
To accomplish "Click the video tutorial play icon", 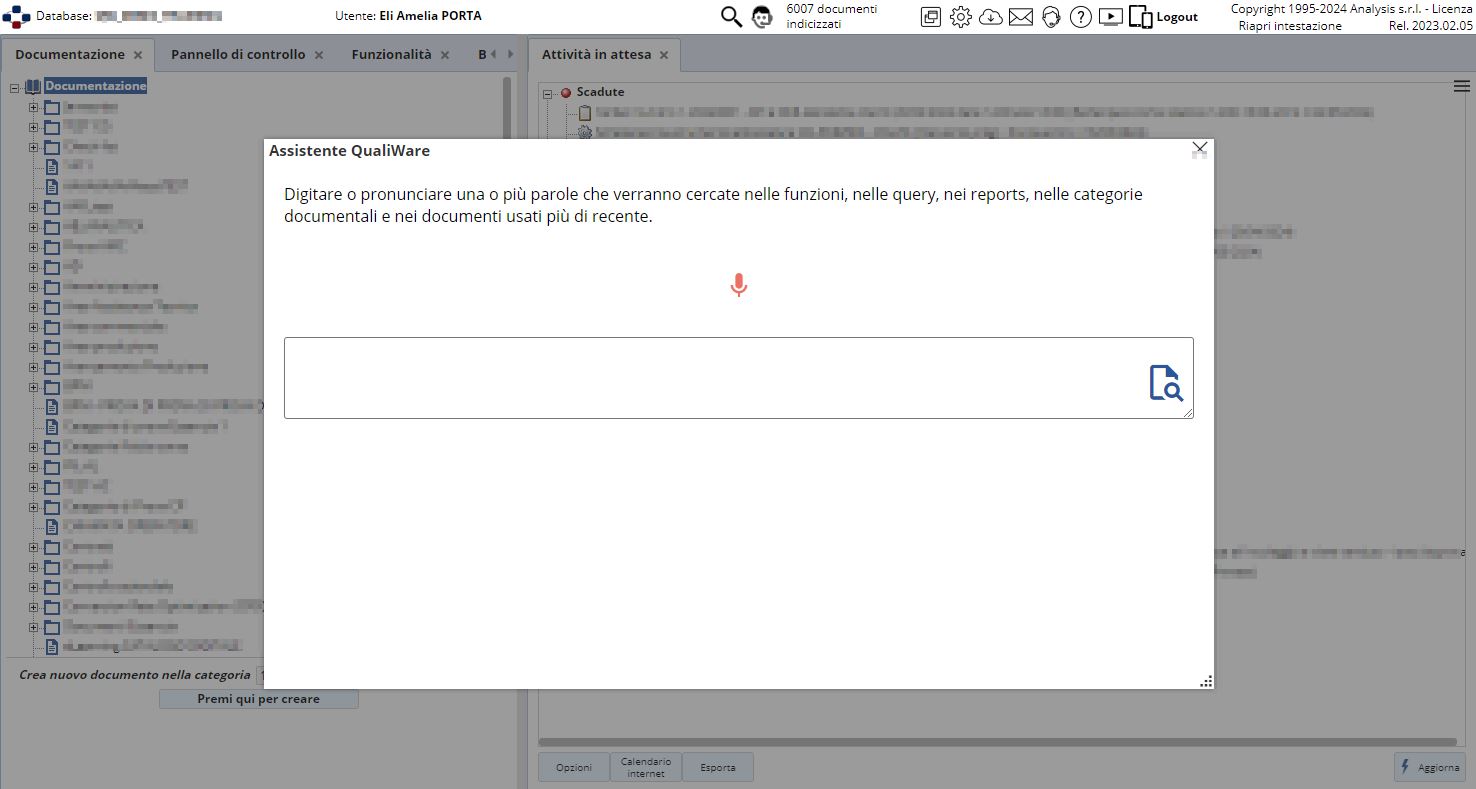I will (1110, 17).
